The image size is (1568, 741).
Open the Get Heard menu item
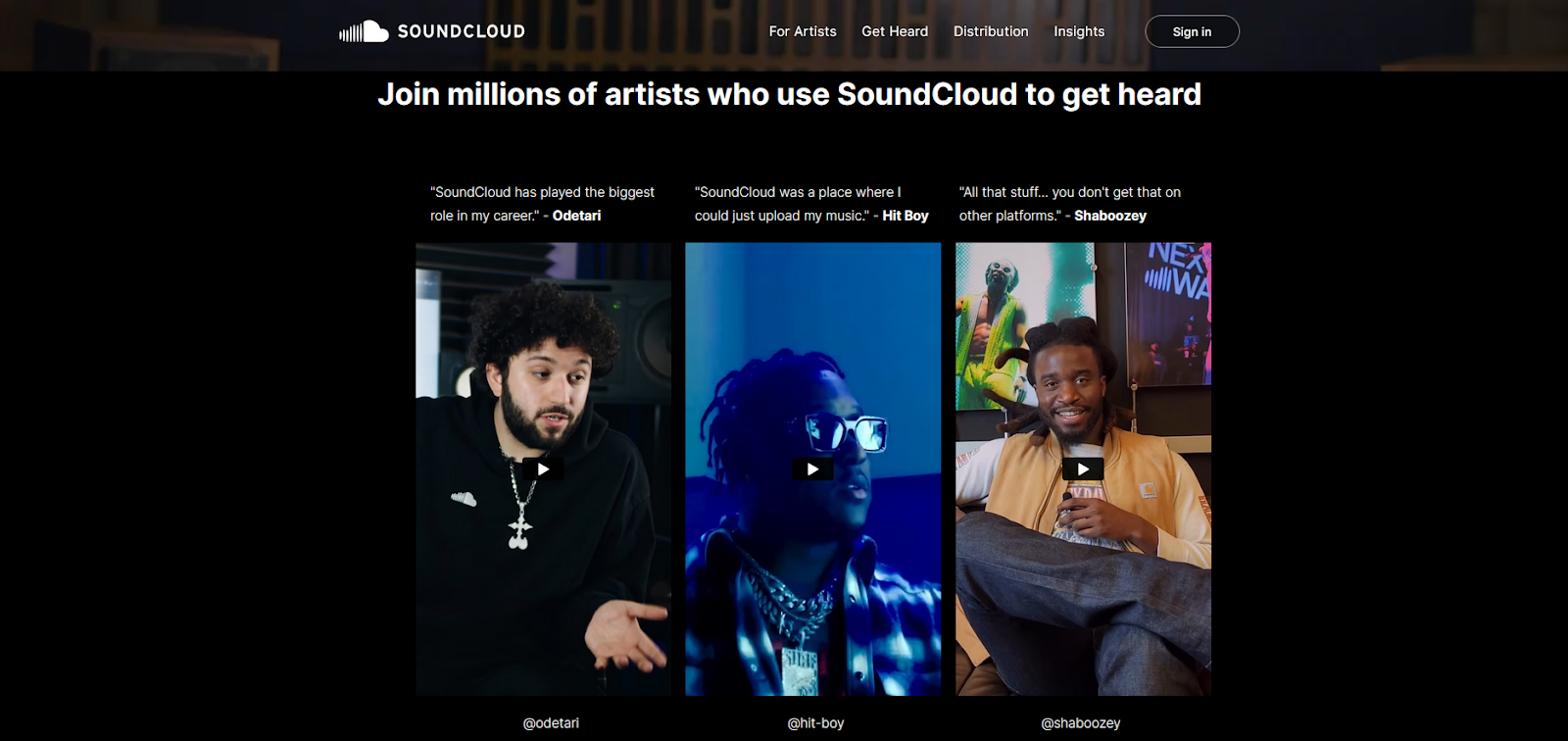pyautogui.click(x=895, y=31)
